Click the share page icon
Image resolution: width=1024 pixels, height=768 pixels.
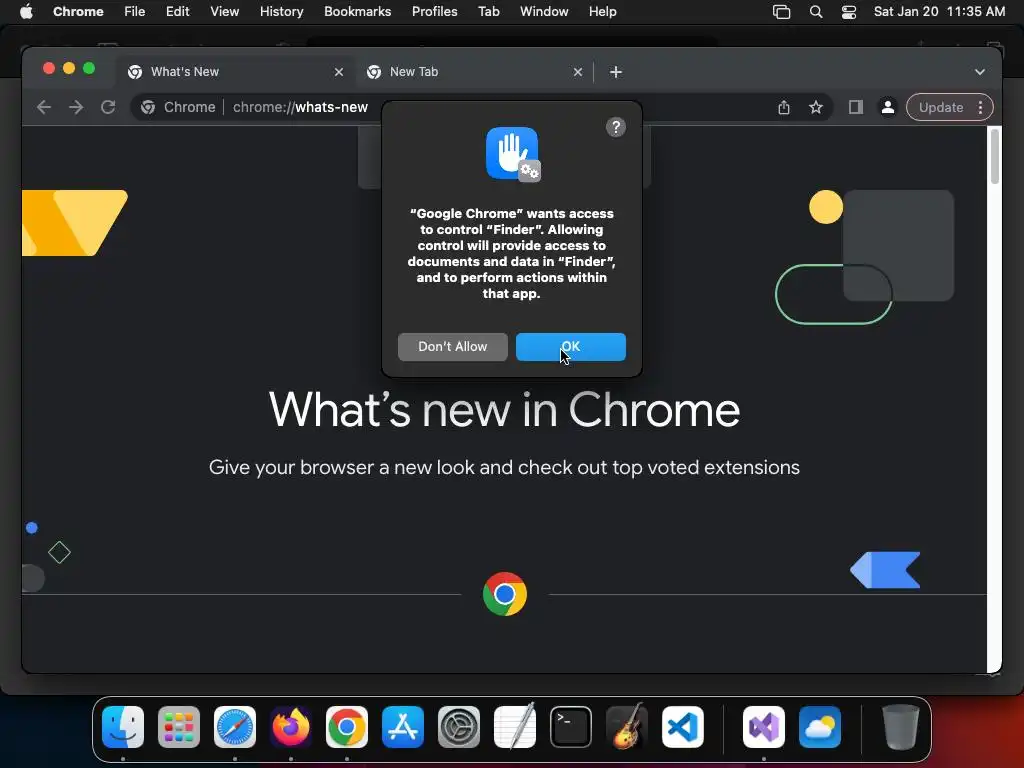click(784, 107)
